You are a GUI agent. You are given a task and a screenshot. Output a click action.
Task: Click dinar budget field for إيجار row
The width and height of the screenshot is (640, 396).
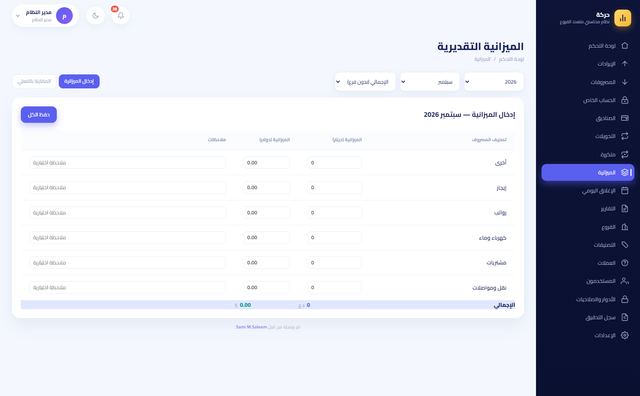coord(334,188)
